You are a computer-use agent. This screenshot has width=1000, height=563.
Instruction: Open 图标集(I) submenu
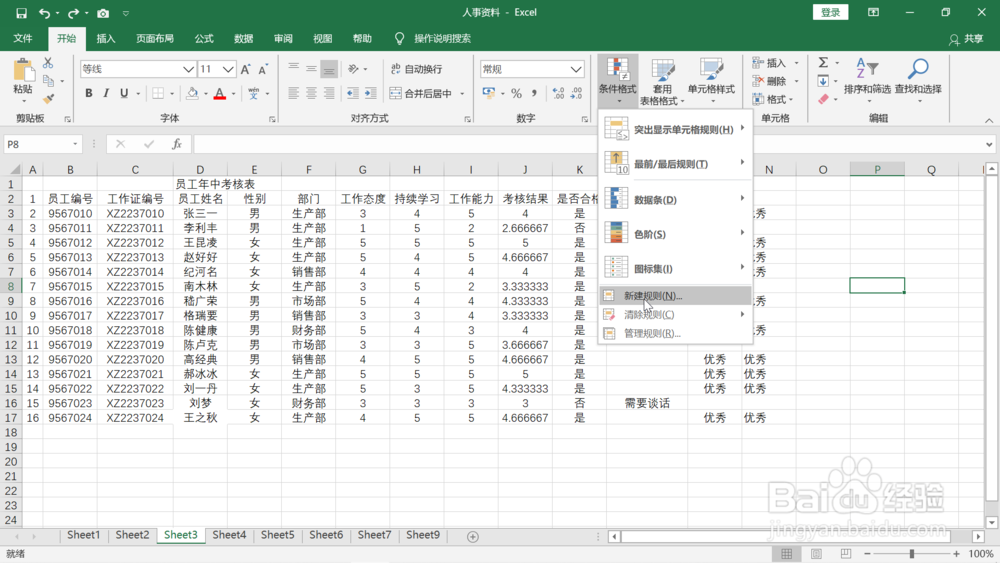[675, 268]
